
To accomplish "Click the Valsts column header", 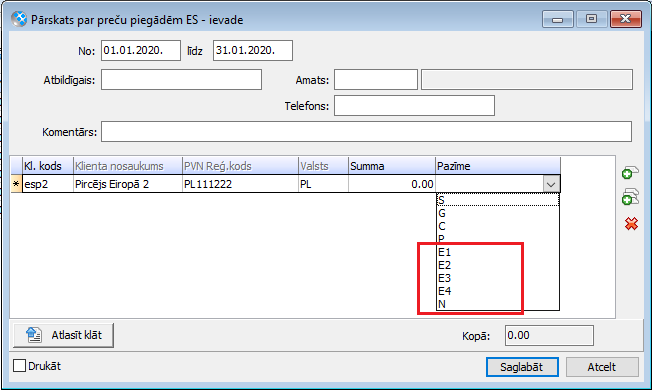I will (323, 166).
